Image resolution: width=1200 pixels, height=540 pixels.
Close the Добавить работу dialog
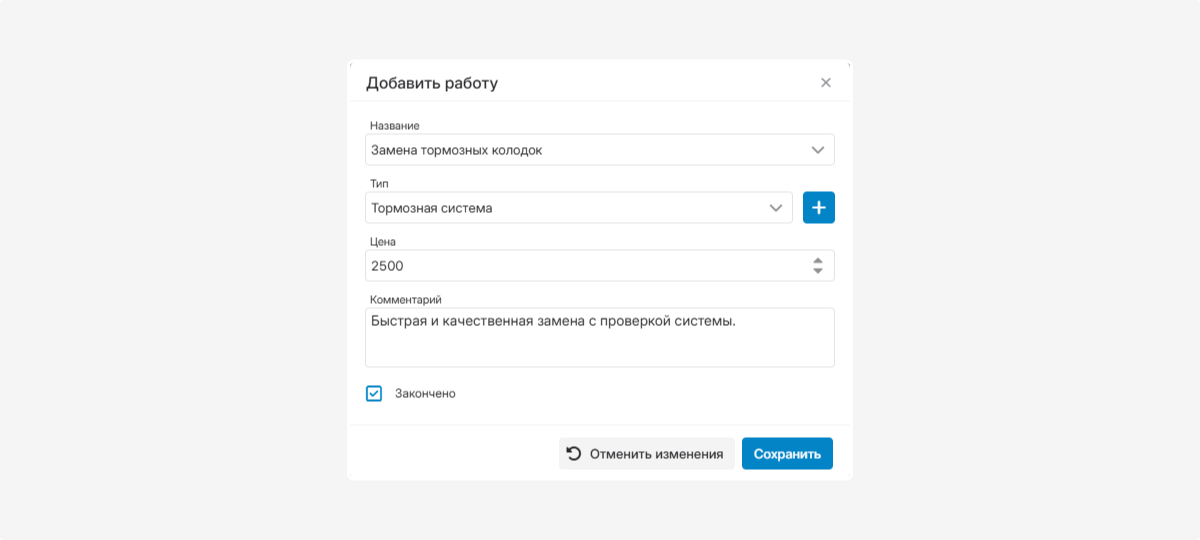point(826,83)
